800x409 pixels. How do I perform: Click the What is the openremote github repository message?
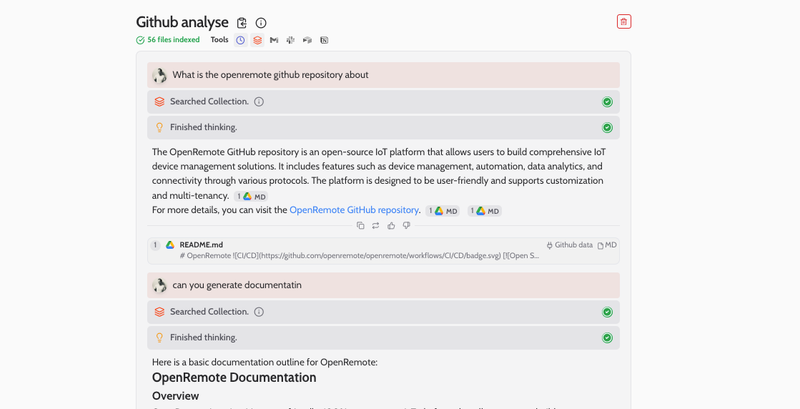coord(384,75)
